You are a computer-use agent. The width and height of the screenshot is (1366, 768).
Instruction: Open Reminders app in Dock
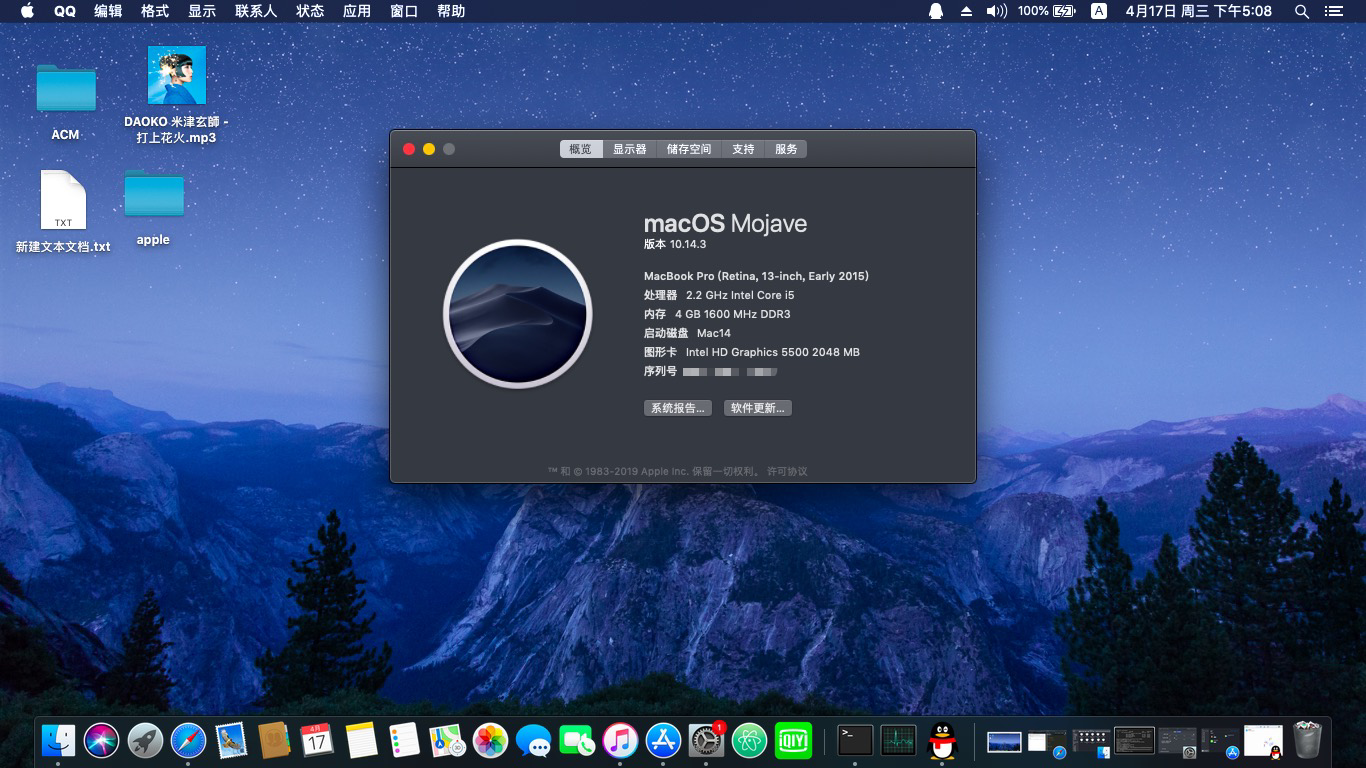tap(404, 741)
